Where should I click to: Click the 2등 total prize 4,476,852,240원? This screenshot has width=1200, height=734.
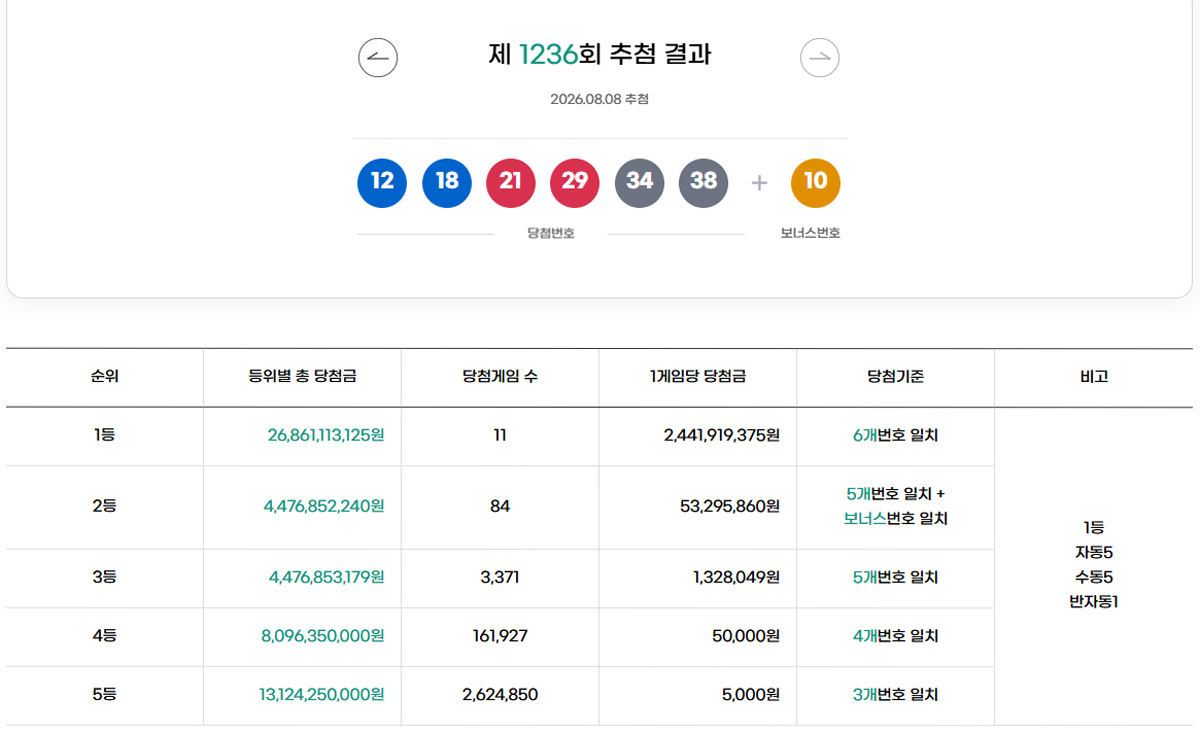tap(324, 506)
